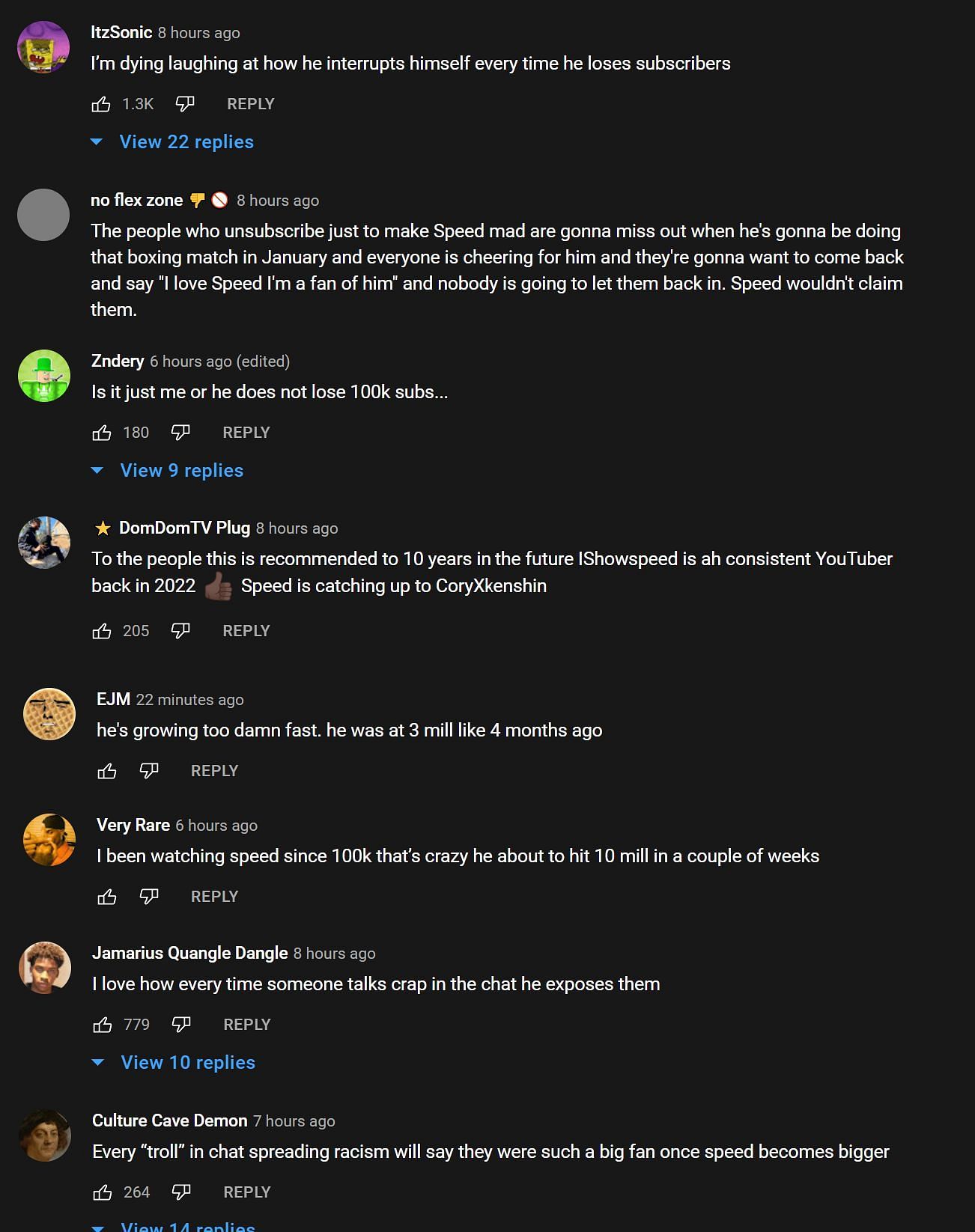The width and height of the screenshot is (975, 1232).
Task: Like EJM's comment about growing fast
Action: click(107, 771)
